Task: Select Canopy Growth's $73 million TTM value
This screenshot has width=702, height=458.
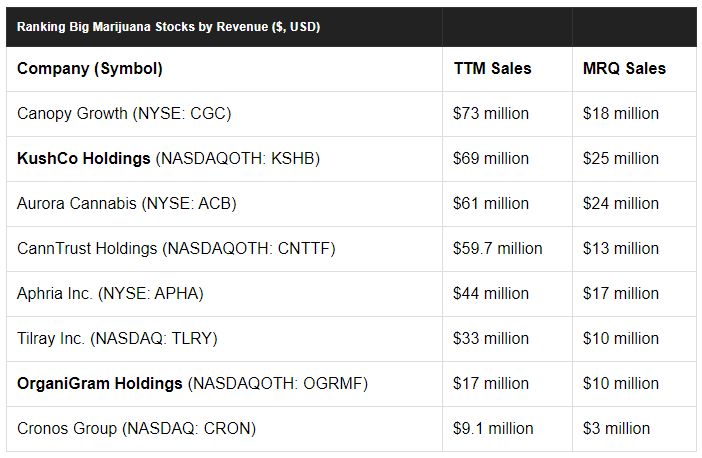Action: click(491, 114)
